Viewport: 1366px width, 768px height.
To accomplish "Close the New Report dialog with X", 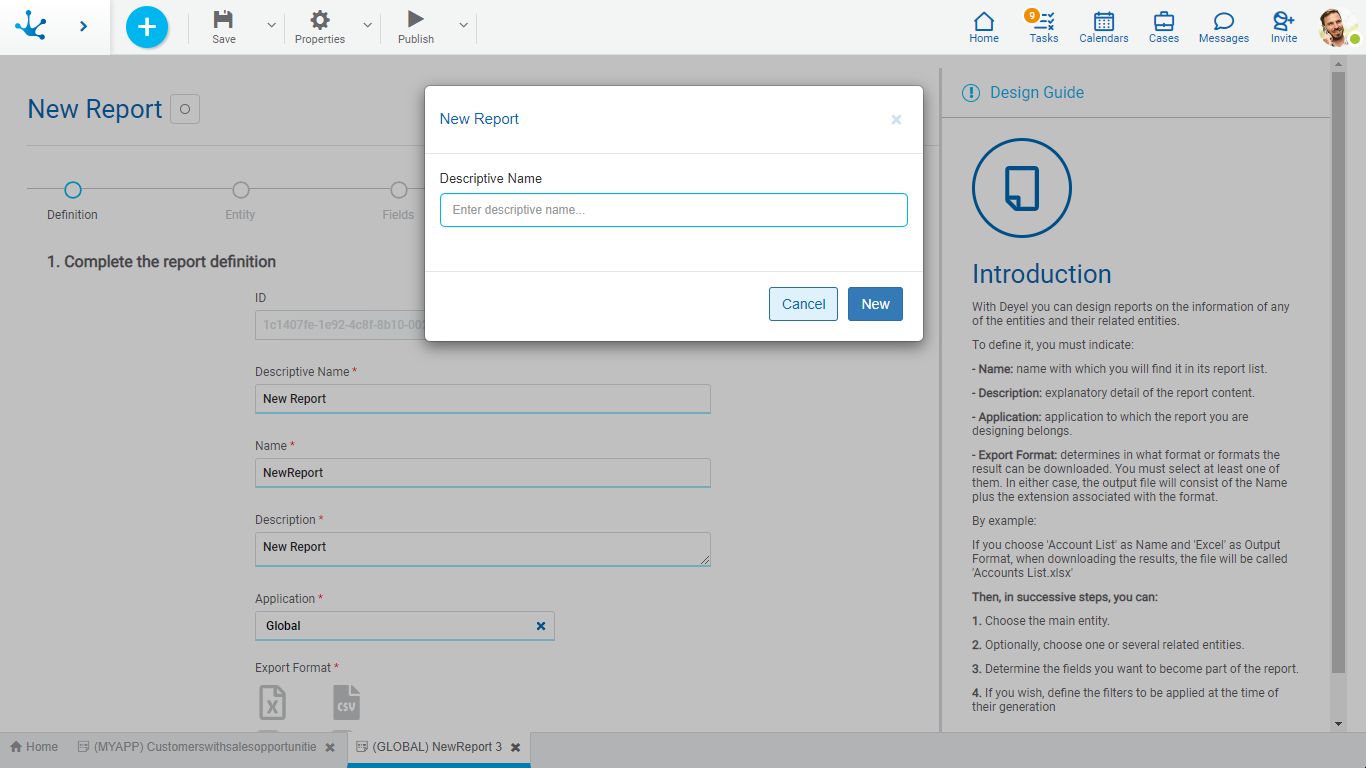I will pos(896,120).
